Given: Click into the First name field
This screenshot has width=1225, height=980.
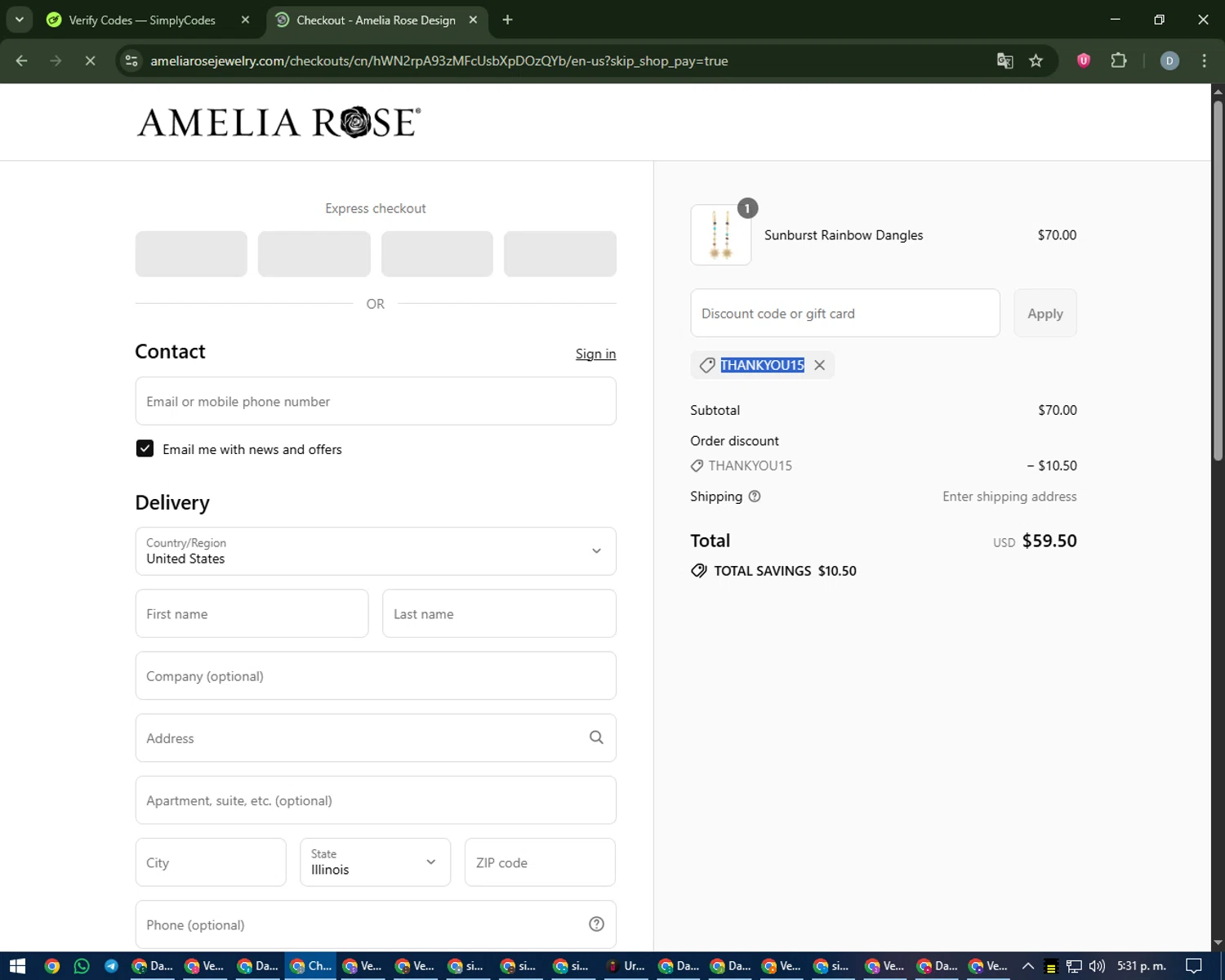Looking at the screenshot, I should [252, 613].
